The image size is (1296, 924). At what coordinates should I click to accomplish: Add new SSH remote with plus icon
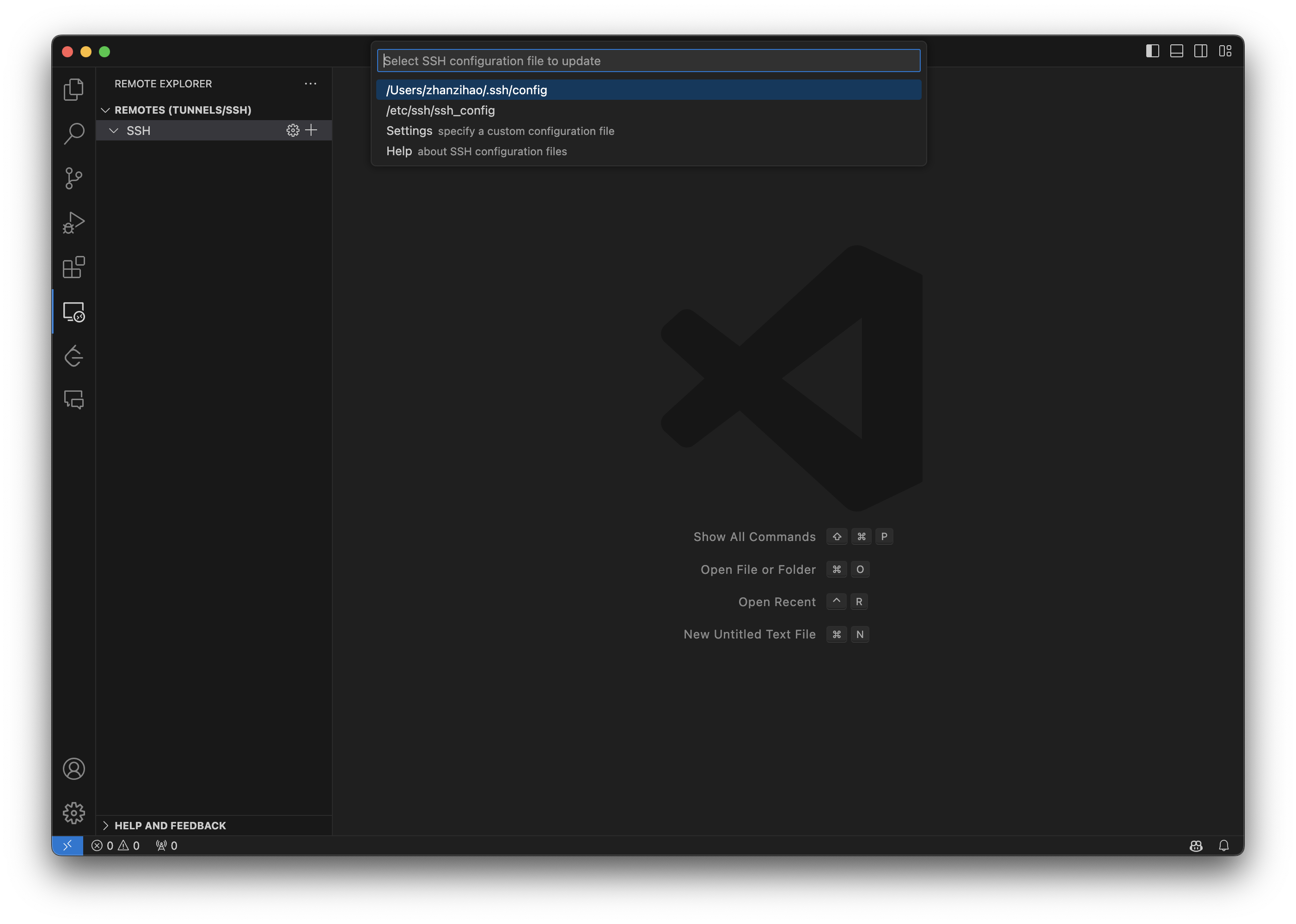[x=312, y=130]
